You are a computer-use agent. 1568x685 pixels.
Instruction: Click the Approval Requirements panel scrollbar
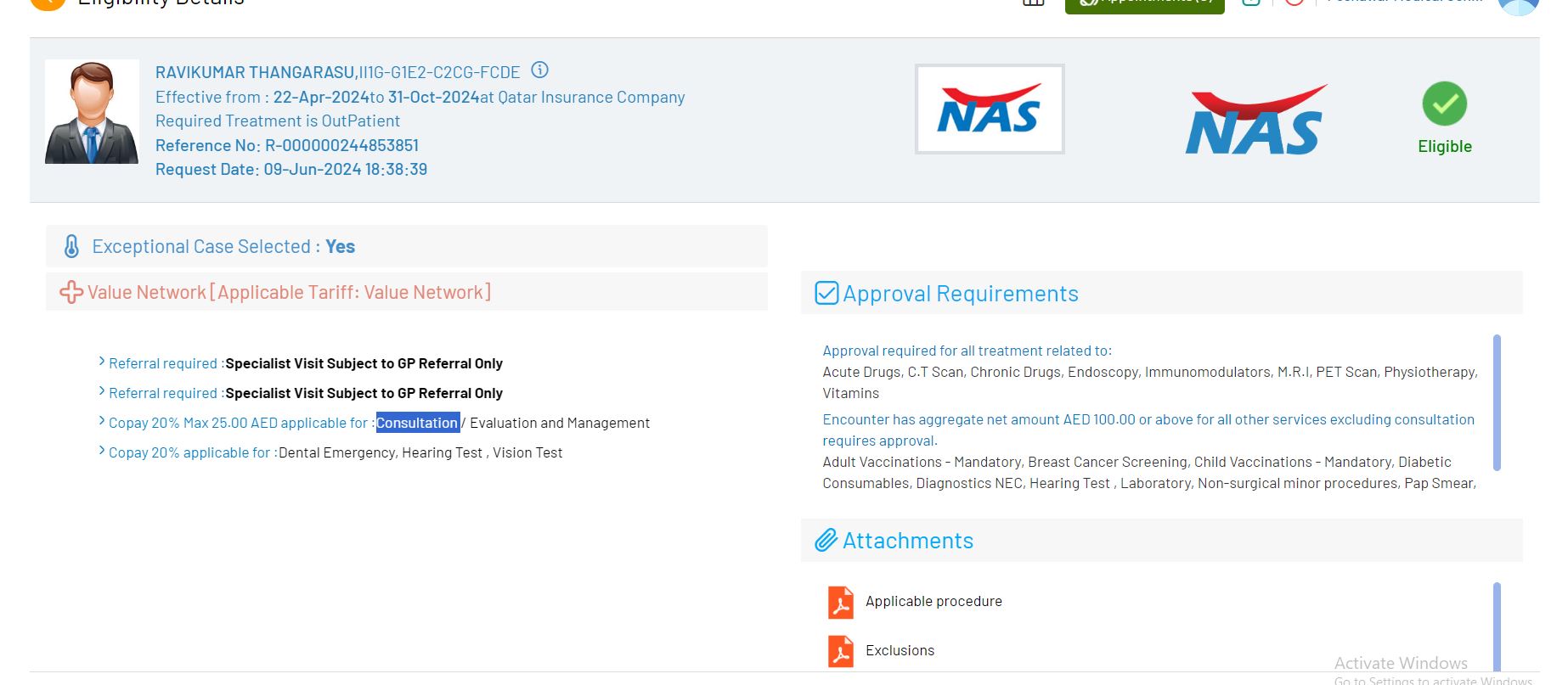point(1496,402)
